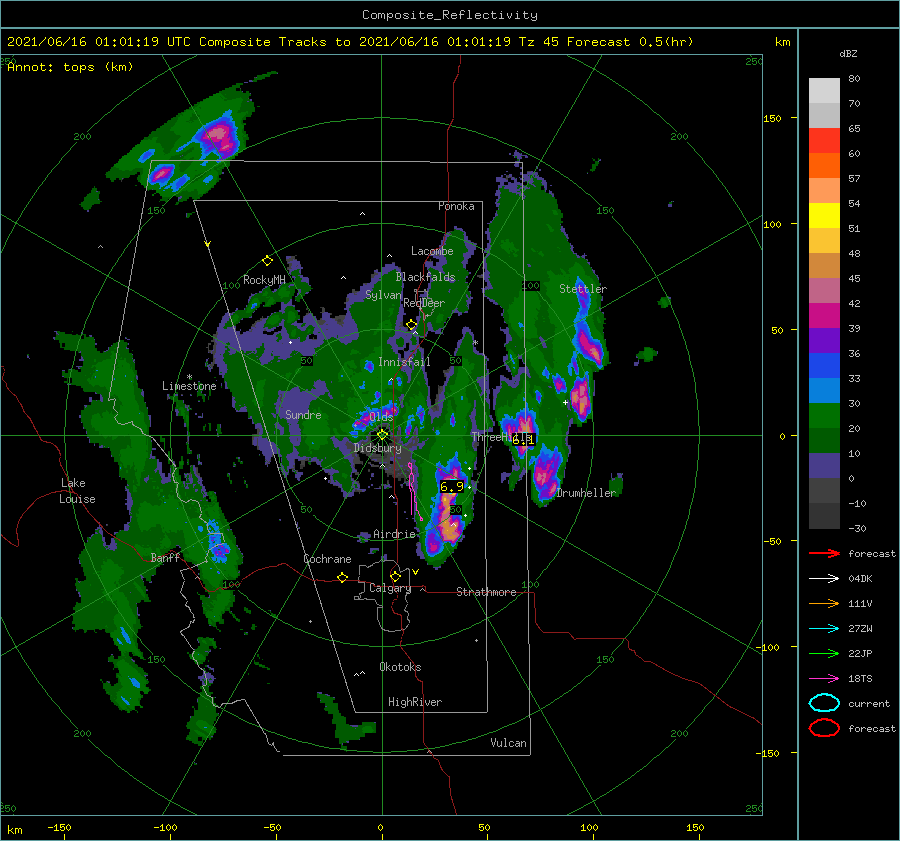Click the Ponoka town label
This screenshot has width=900, height=841.
tap(456, 206)
